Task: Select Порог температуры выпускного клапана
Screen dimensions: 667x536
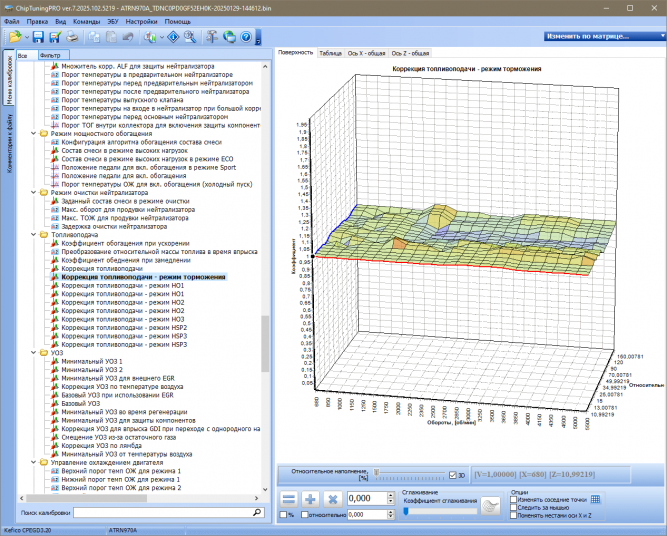Action: (122, 100)
